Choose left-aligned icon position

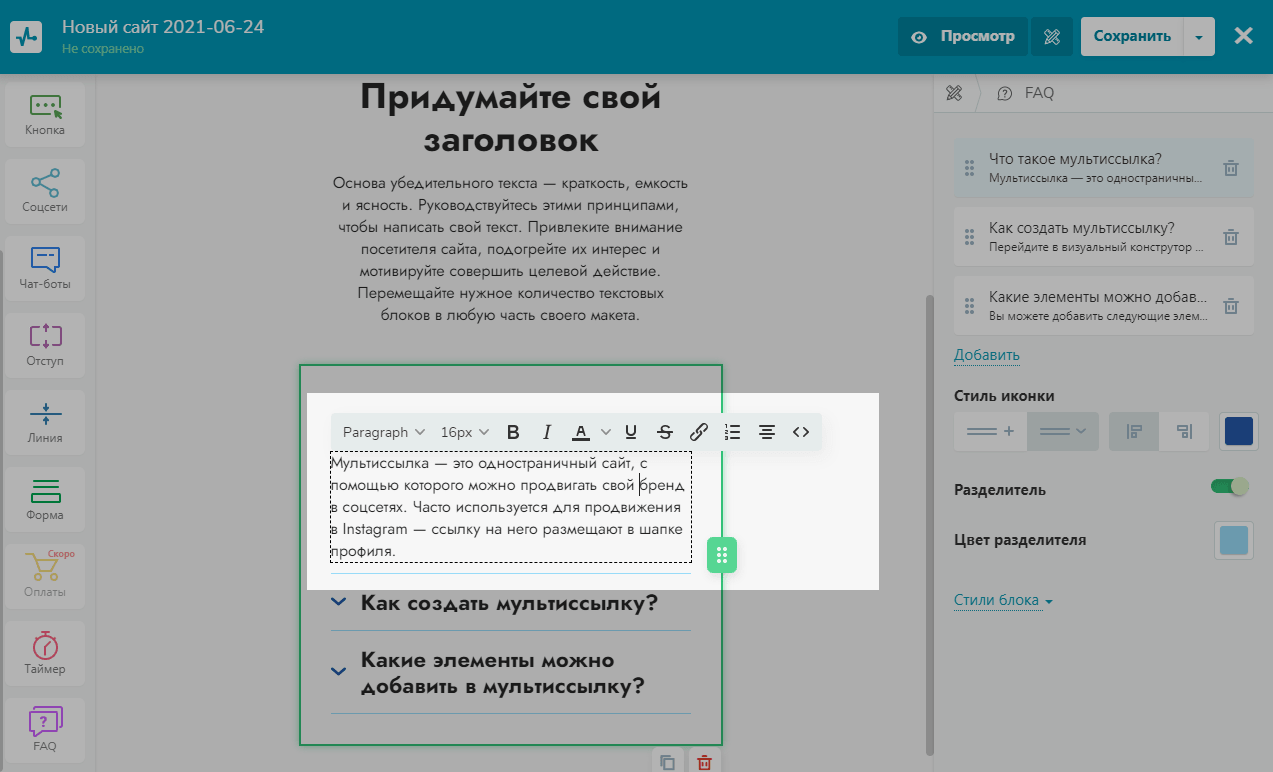[x=1134, y=432]
